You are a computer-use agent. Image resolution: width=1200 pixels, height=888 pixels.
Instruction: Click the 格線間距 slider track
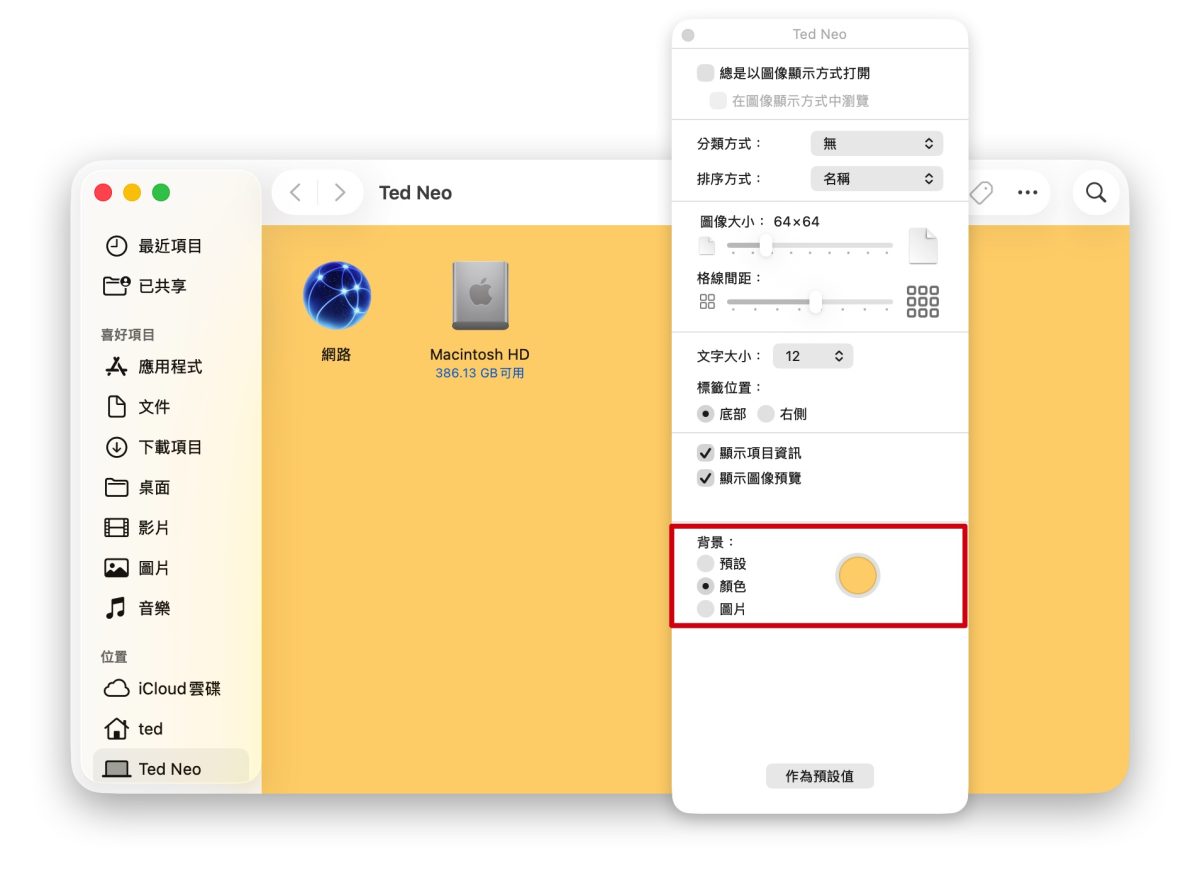[x=810, y=301]
